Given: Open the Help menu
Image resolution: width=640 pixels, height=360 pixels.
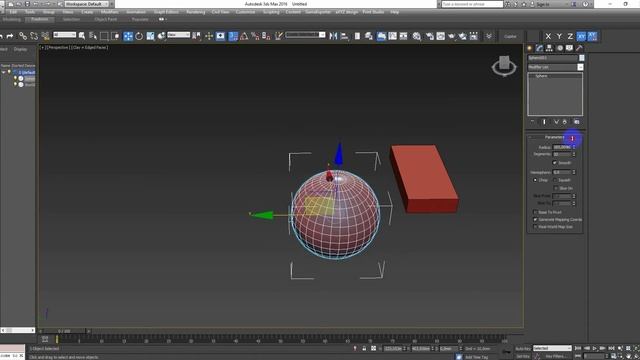Looking at the screenshot, I should [394, 12].
